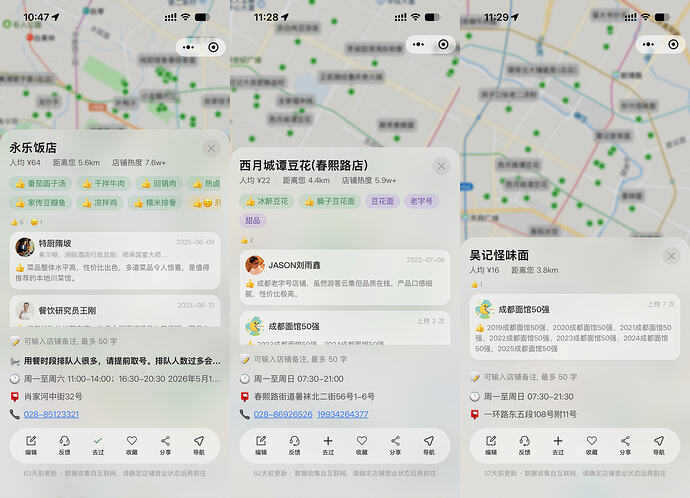Expand queue notice 用餐时段排队人很多
The image size is (690, 498).
[115, 361]
